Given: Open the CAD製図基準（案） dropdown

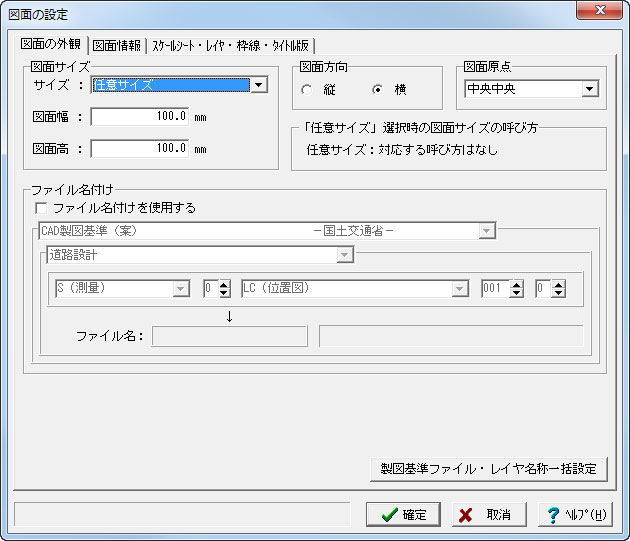Looking at the screenshot, I should pyautogui.click(x=267, y=231).
